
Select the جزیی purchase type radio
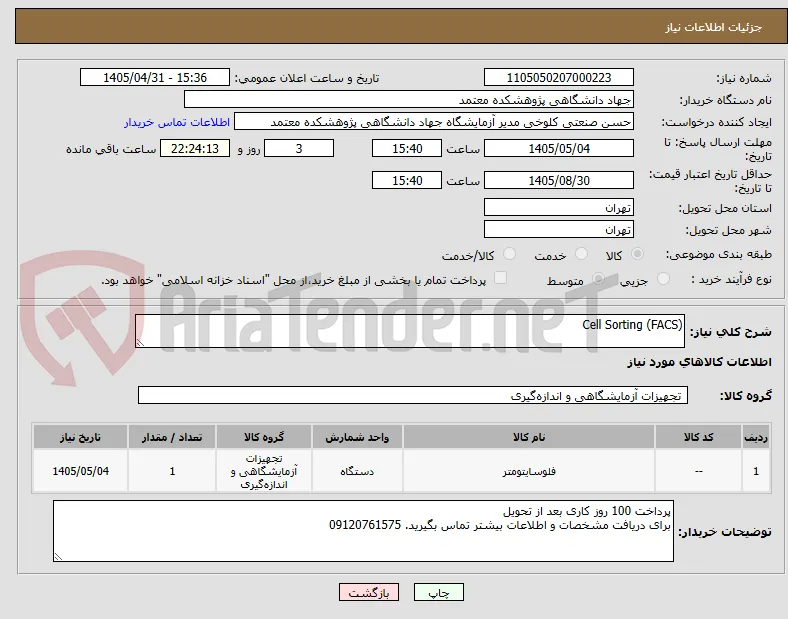click(663, 279)
